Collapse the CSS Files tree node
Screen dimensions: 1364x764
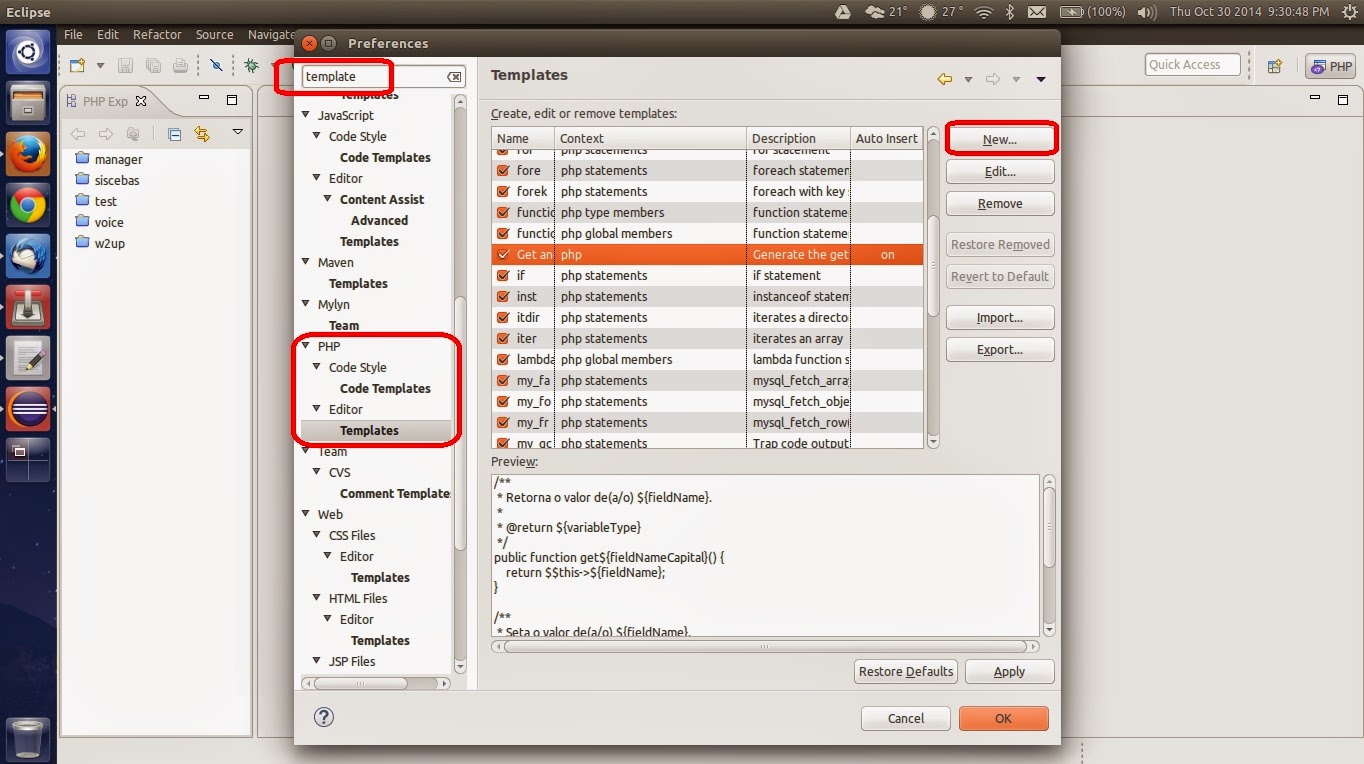pos(318,535)
